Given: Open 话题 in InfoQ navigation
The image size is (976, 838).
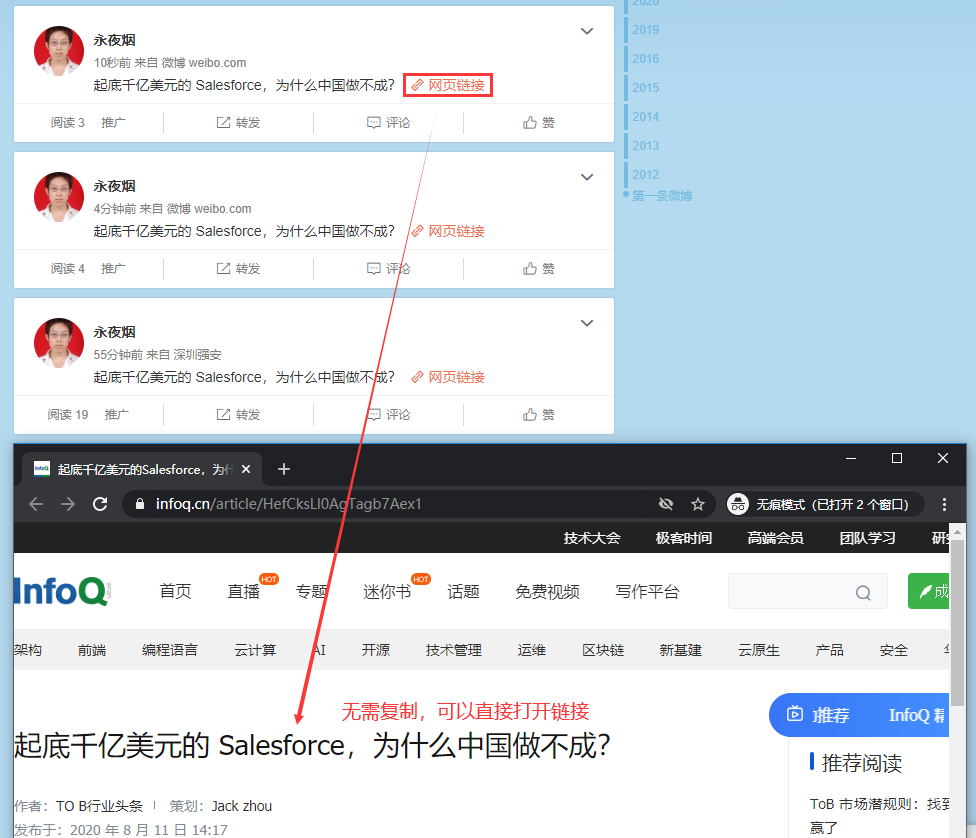Looking at the screenshot, I should (x=463, y=591).
